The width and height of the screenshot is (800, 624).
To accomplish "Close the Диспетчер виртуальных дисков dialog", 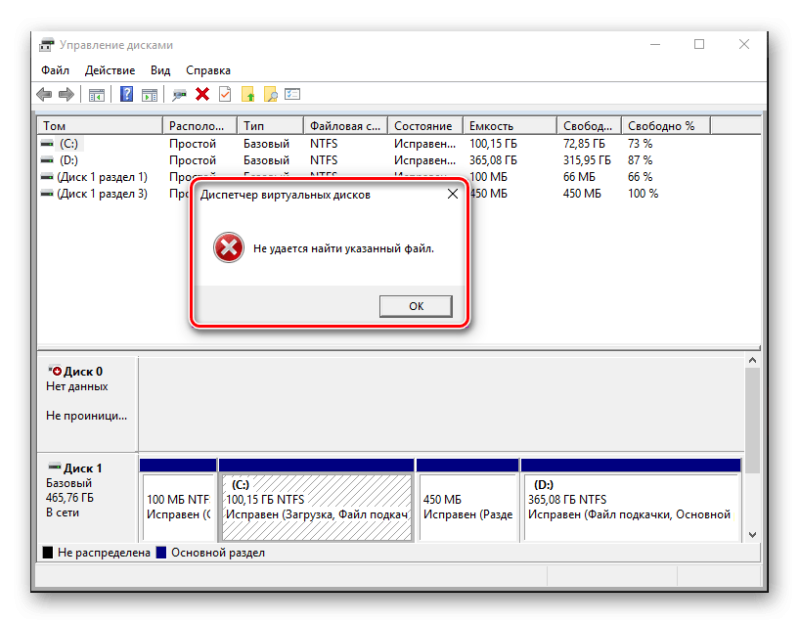I will (453, 194).
